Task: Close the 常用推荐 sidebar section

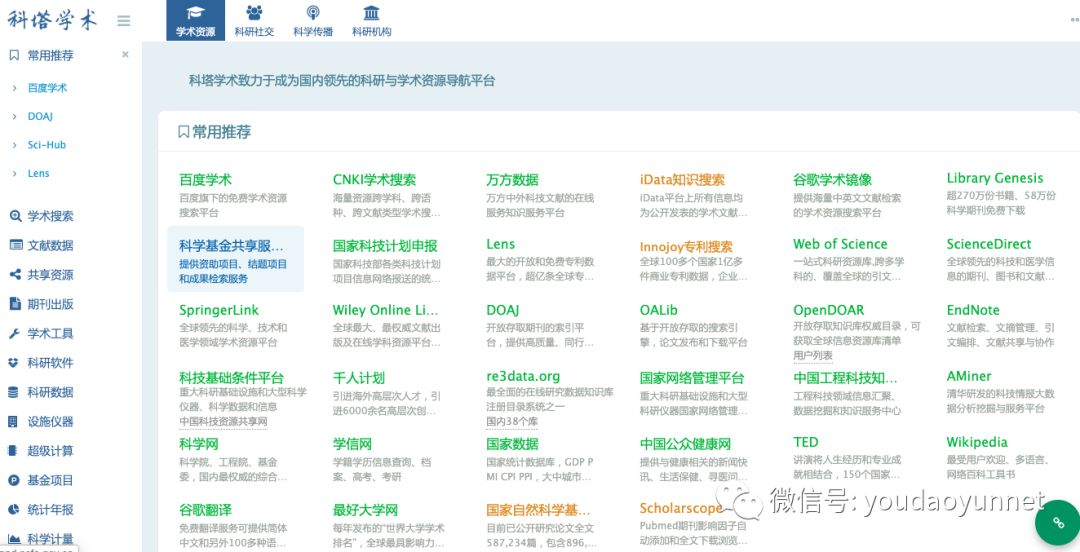Action: pyautogui.click(x=125, y=54)
